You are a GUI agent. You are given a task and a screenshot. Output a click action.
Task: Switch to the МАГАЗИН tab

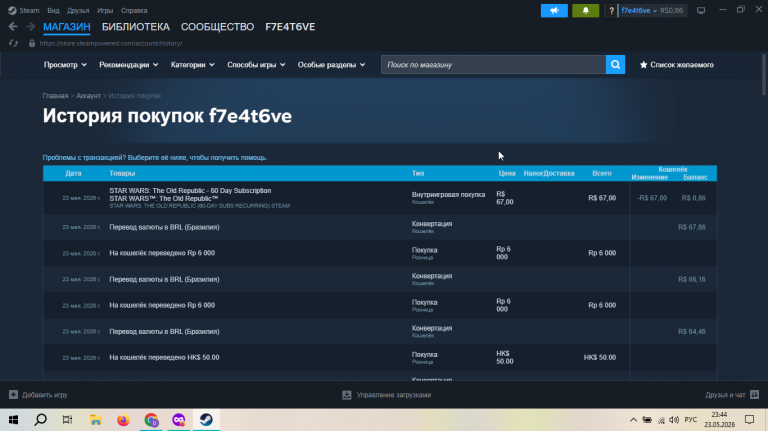[x=67, y=27]
